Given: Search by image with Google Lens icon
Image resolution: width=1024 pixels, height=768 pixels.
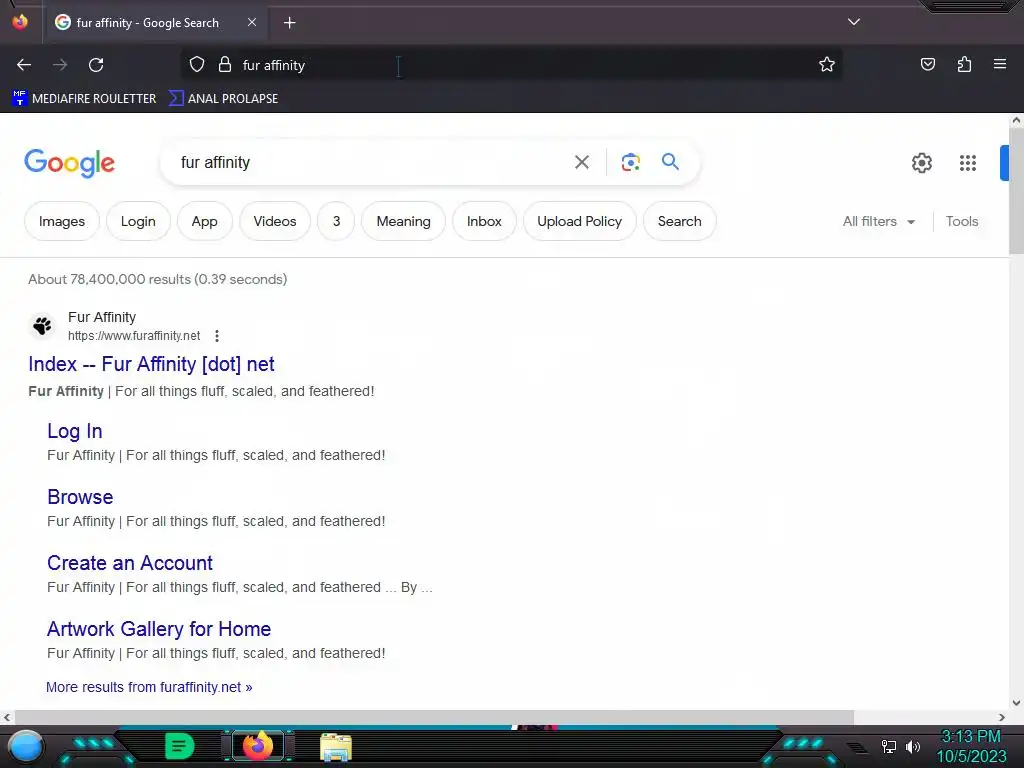Looking at the screenshot, I should point(630,162).
